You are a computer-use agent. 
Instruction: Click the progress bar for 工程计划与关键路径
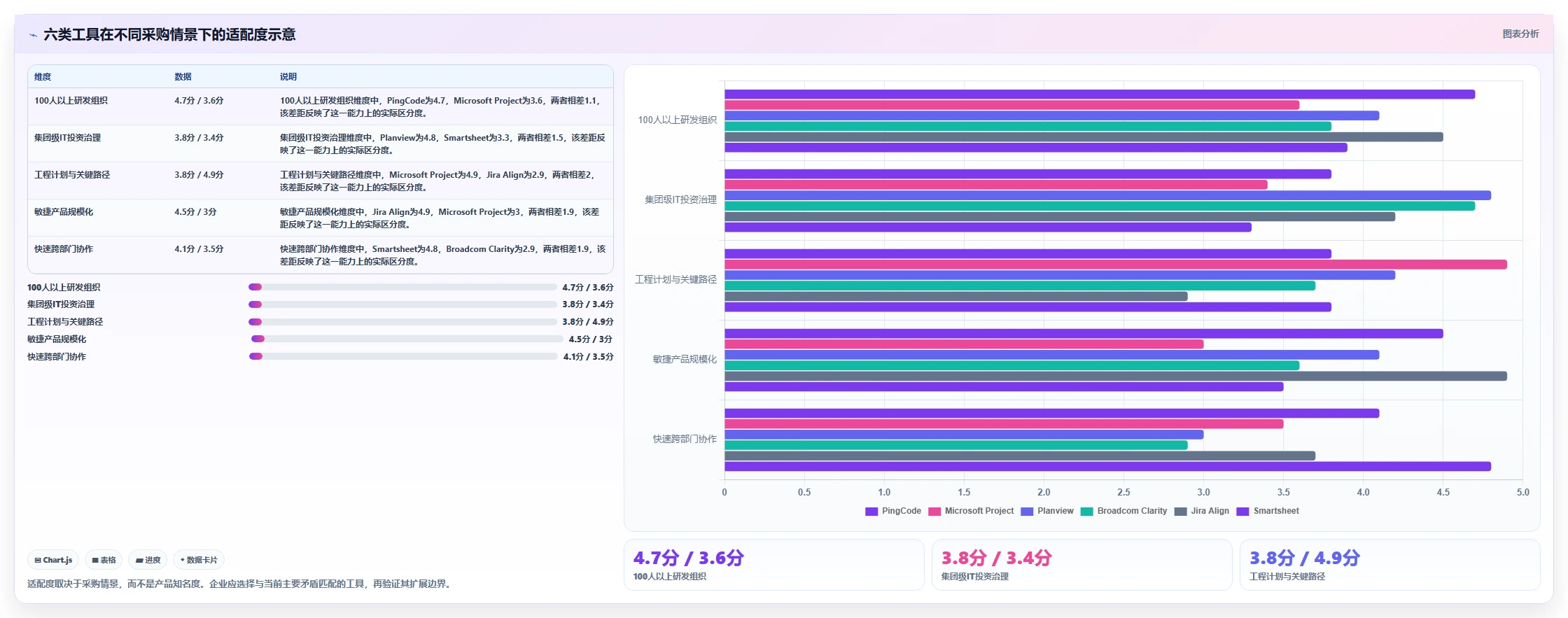(402, 322)
